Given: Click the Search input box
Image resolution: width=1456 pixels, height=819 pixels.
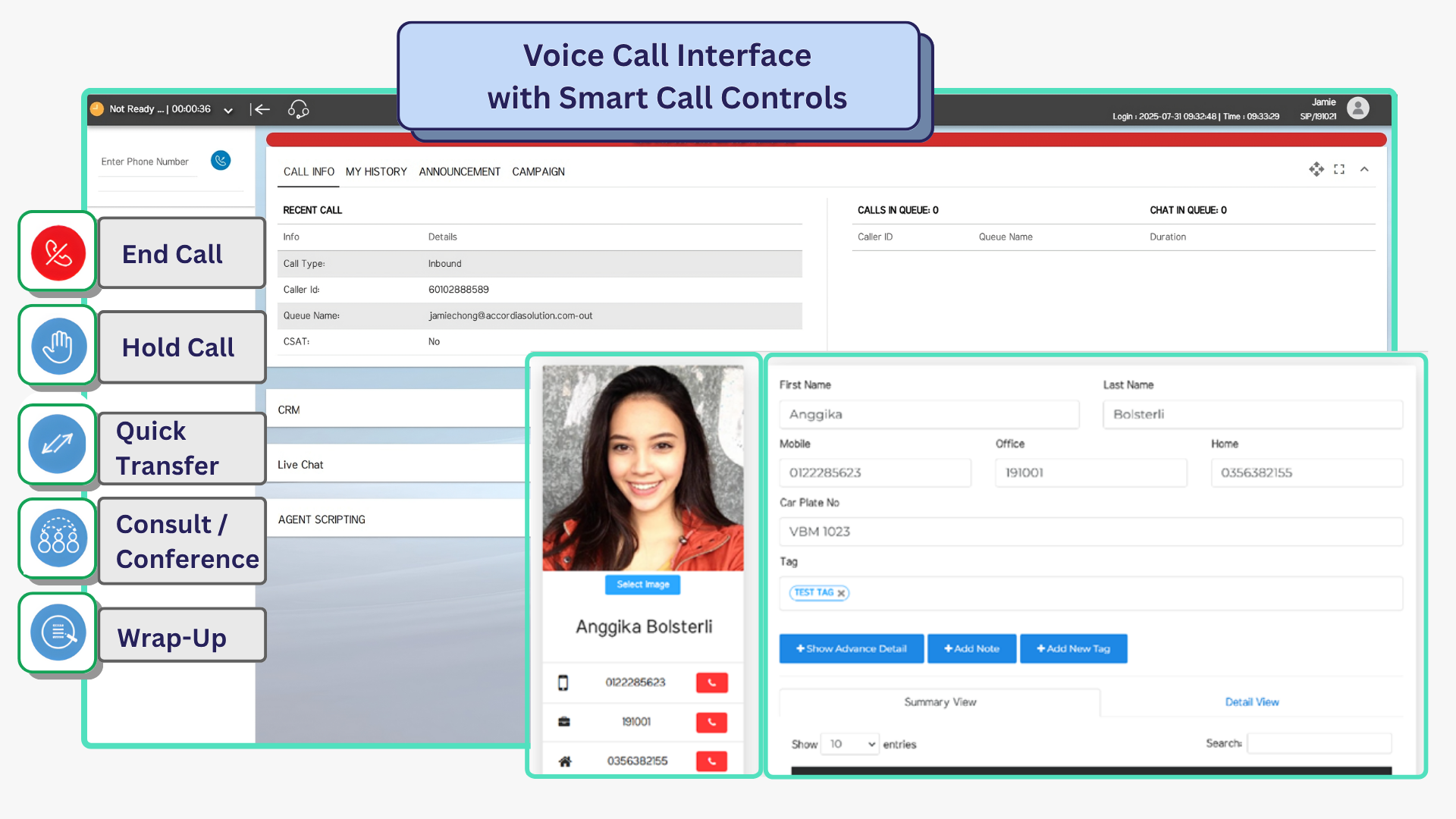Looking at the screenshot, I should (x=1319, y=743).
